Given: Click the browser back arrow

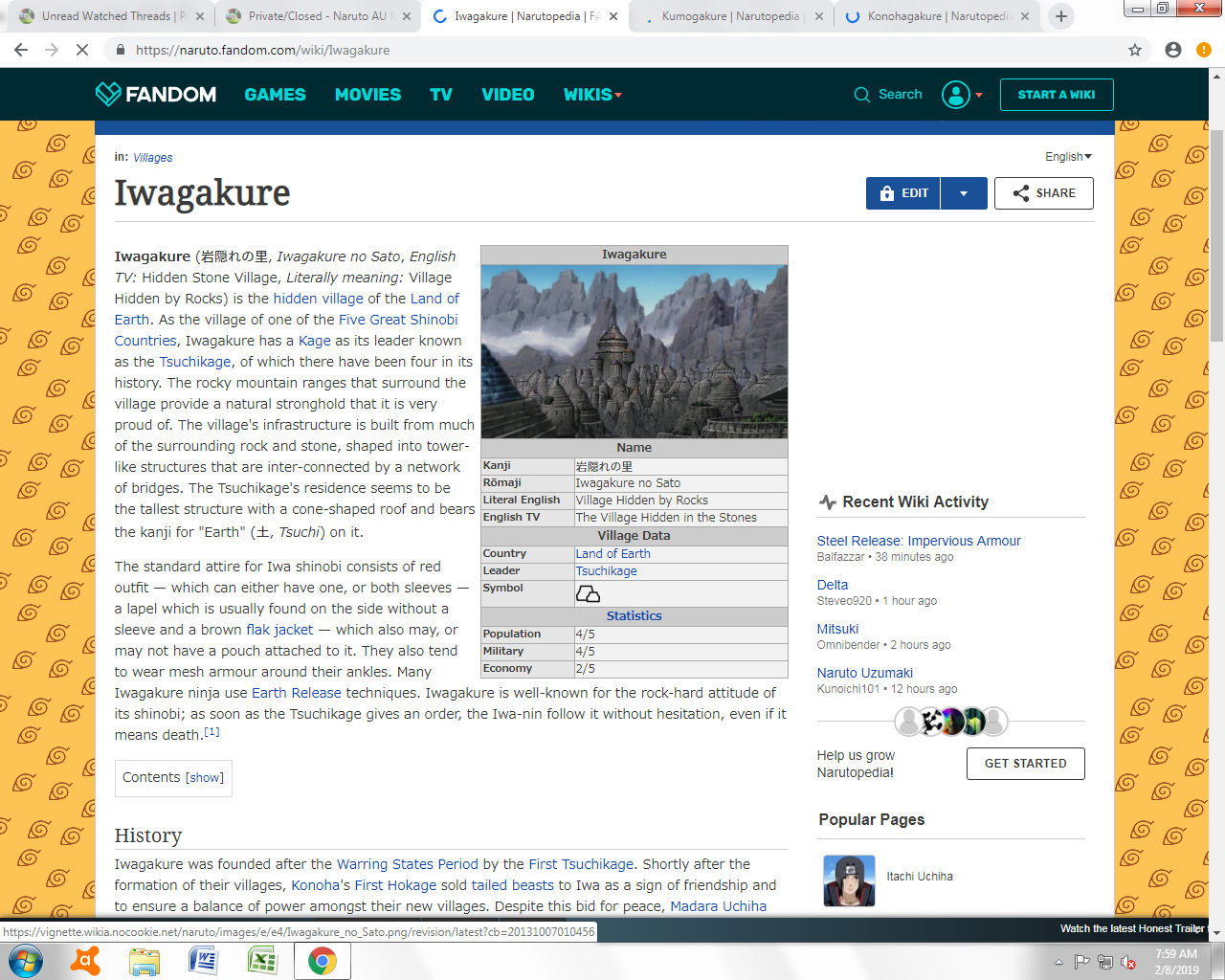Looking at the screenshot, I should (x=21, y=50).
